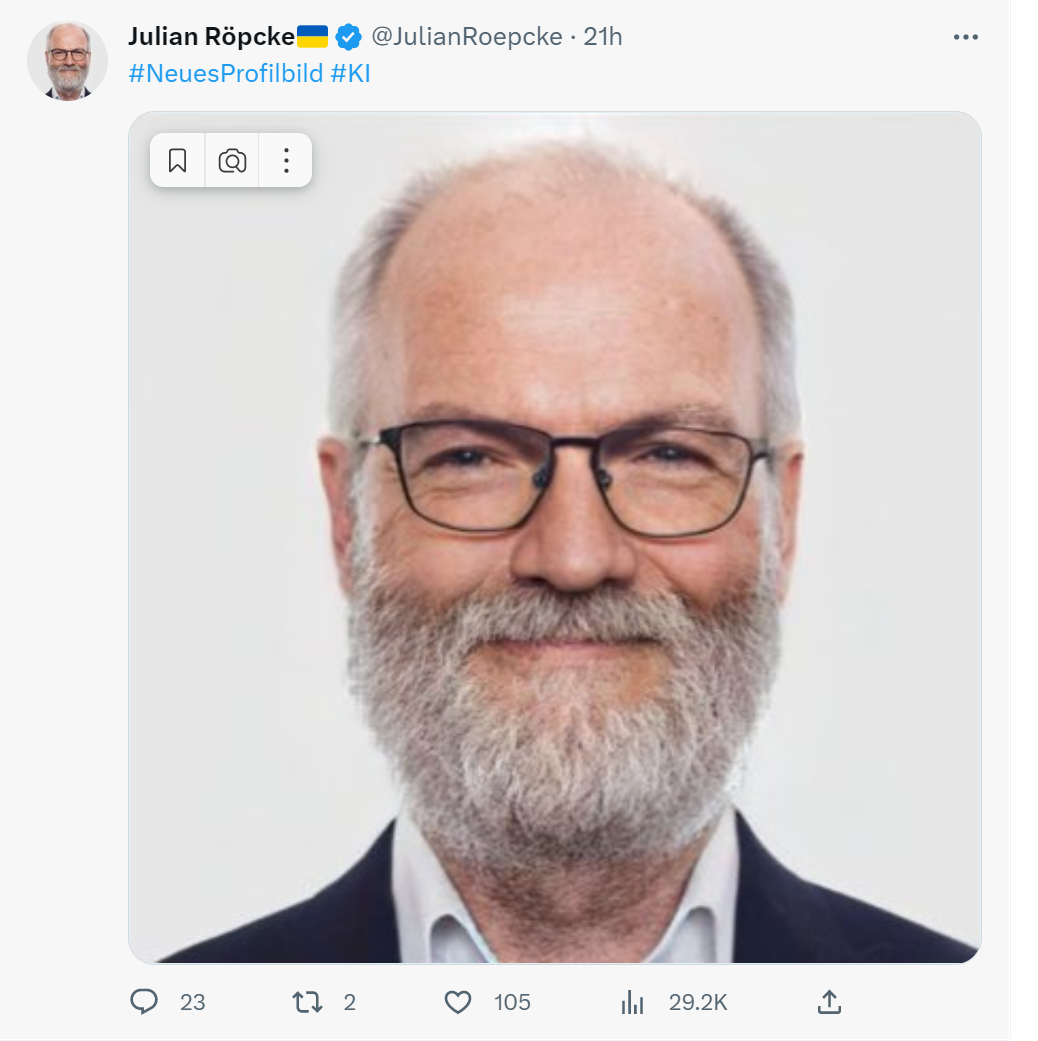Click the Julian Röpcke display name
Viewport: 1038px width, 1041px height.
[211, 37]
